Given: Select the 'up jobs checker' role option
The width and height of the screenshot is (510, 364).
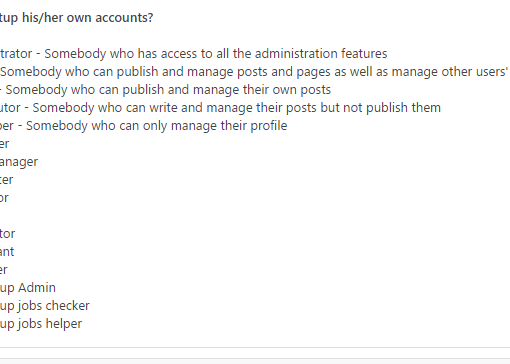Looking at the screenshot, I should (45, 306).
